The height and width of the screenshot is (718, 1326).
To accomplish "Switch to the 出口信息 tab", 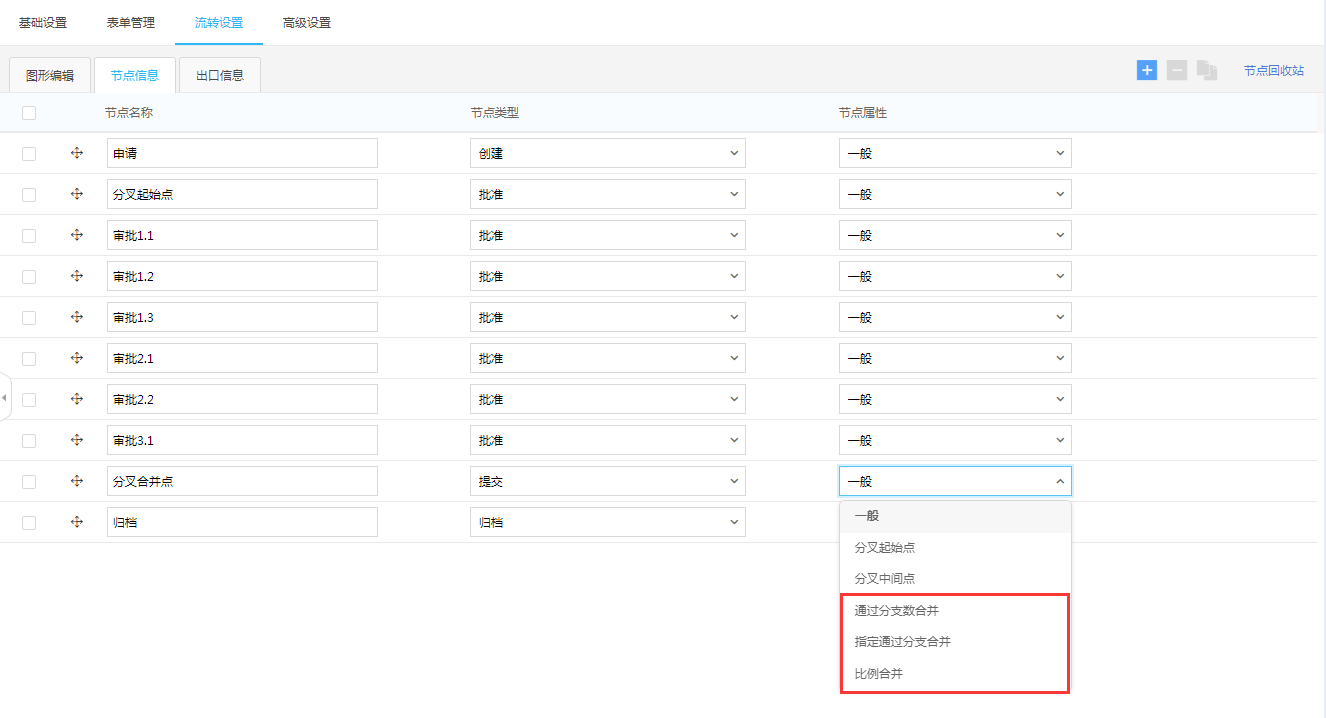I will coord(220,75).
